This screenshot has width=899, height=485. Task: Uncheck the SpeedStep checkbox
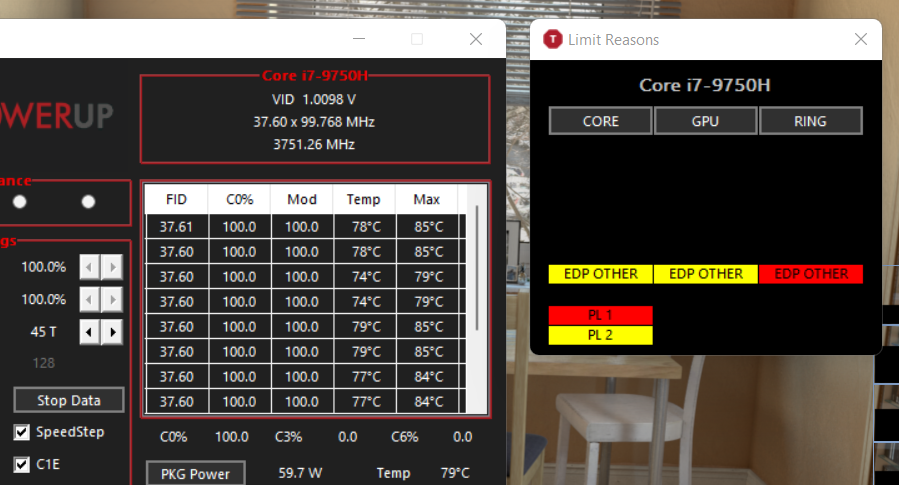22,432
